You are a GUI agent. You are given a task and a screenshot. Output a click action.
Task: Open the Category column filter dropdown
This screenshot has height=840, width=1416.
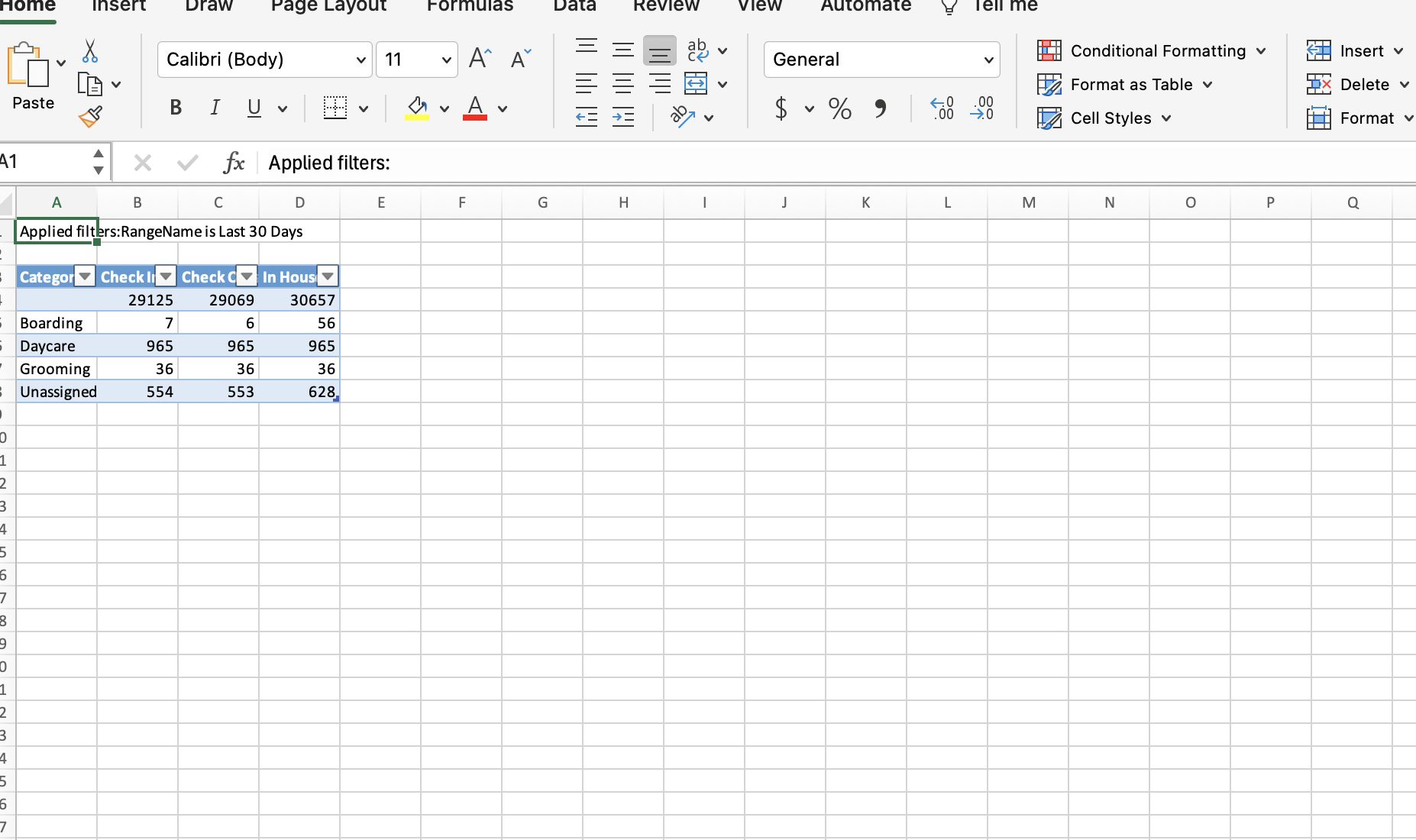(85, 276)
